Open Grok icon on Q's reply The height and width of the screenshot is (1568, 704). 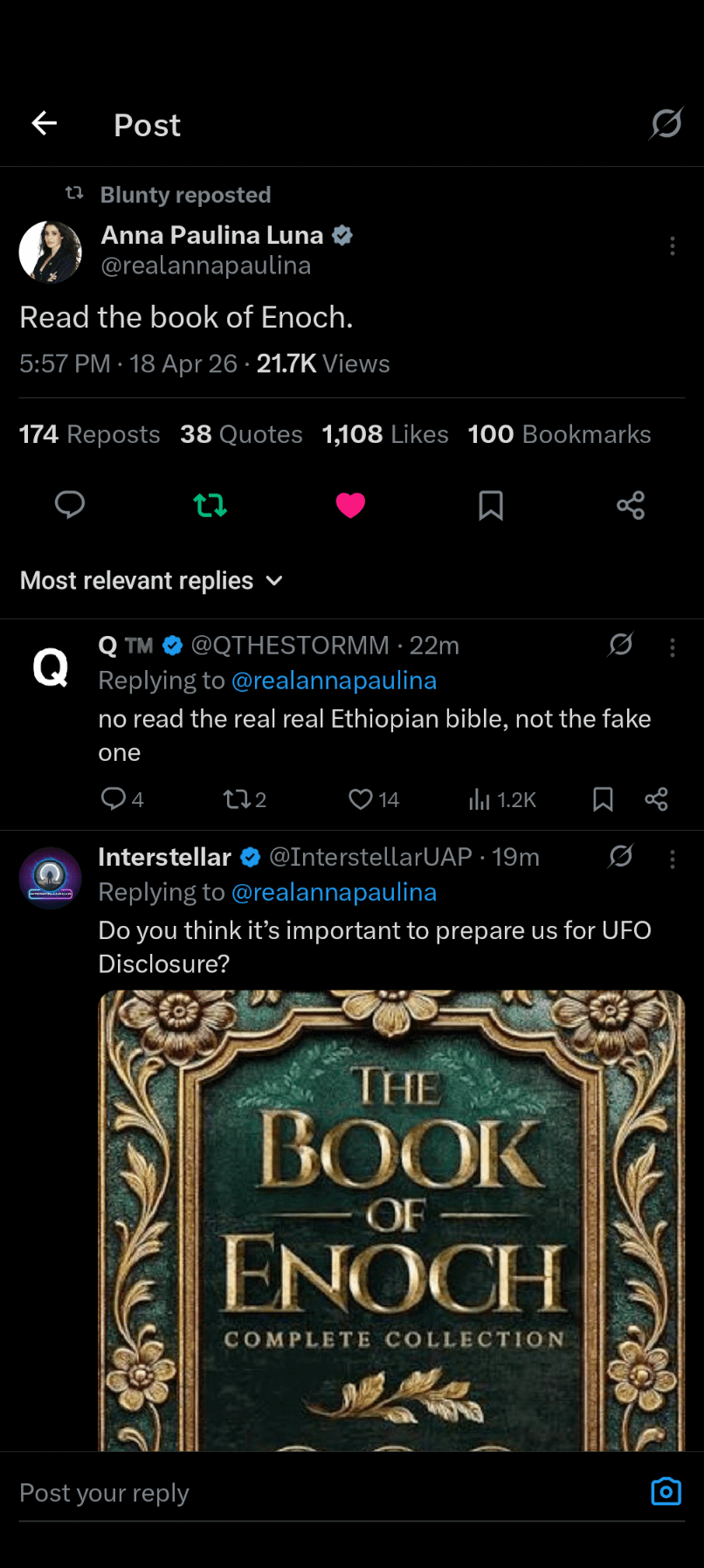(x=621, y=645)
